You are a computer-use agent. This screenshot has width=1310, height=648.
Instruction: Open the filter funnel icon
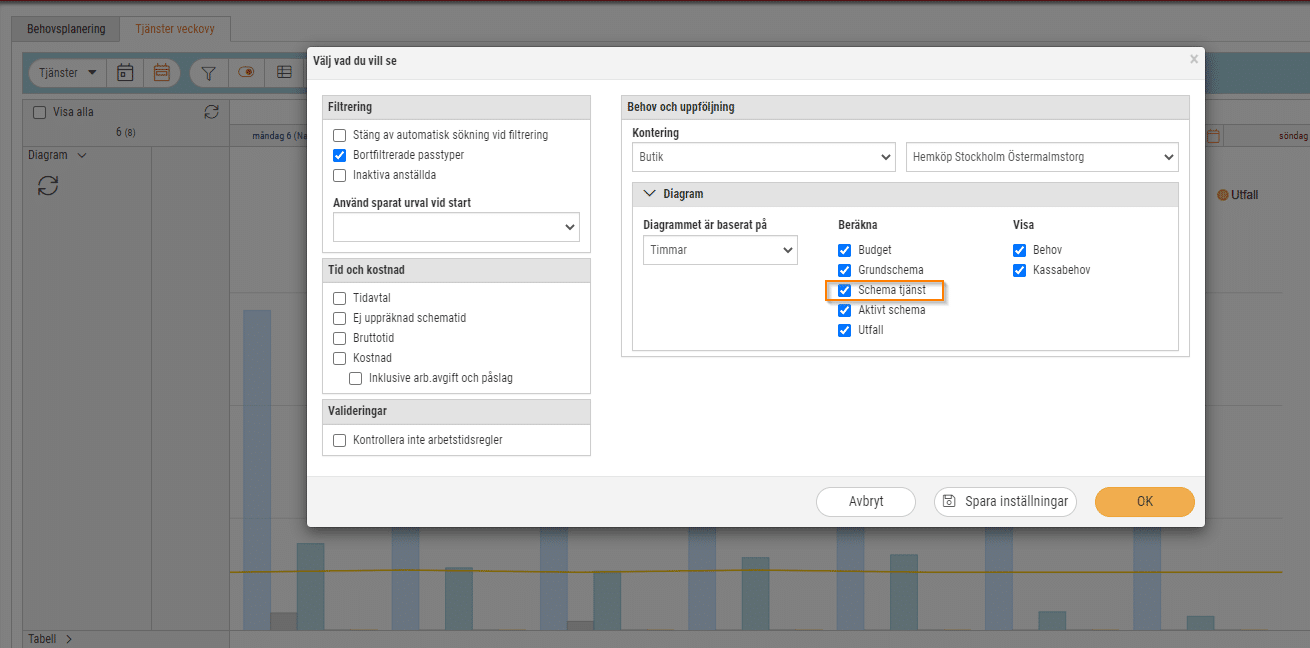(x=208, y=72)
